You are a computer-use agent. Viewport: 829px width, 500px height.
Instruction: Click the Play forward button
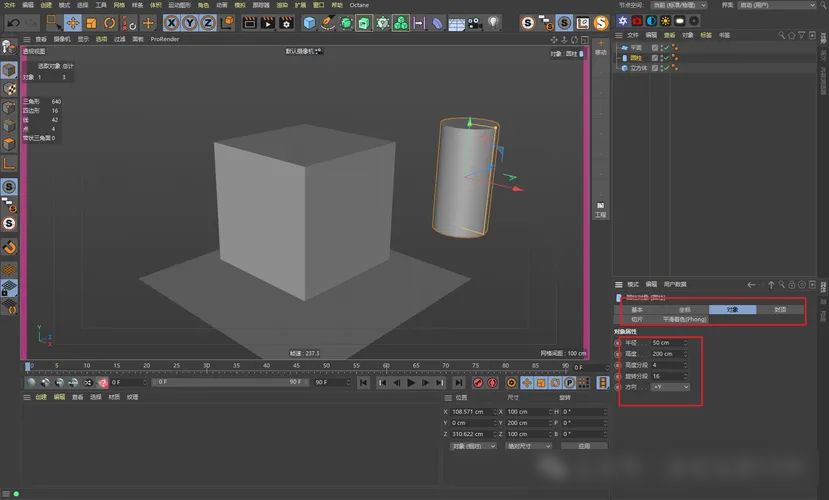[411, 383]
